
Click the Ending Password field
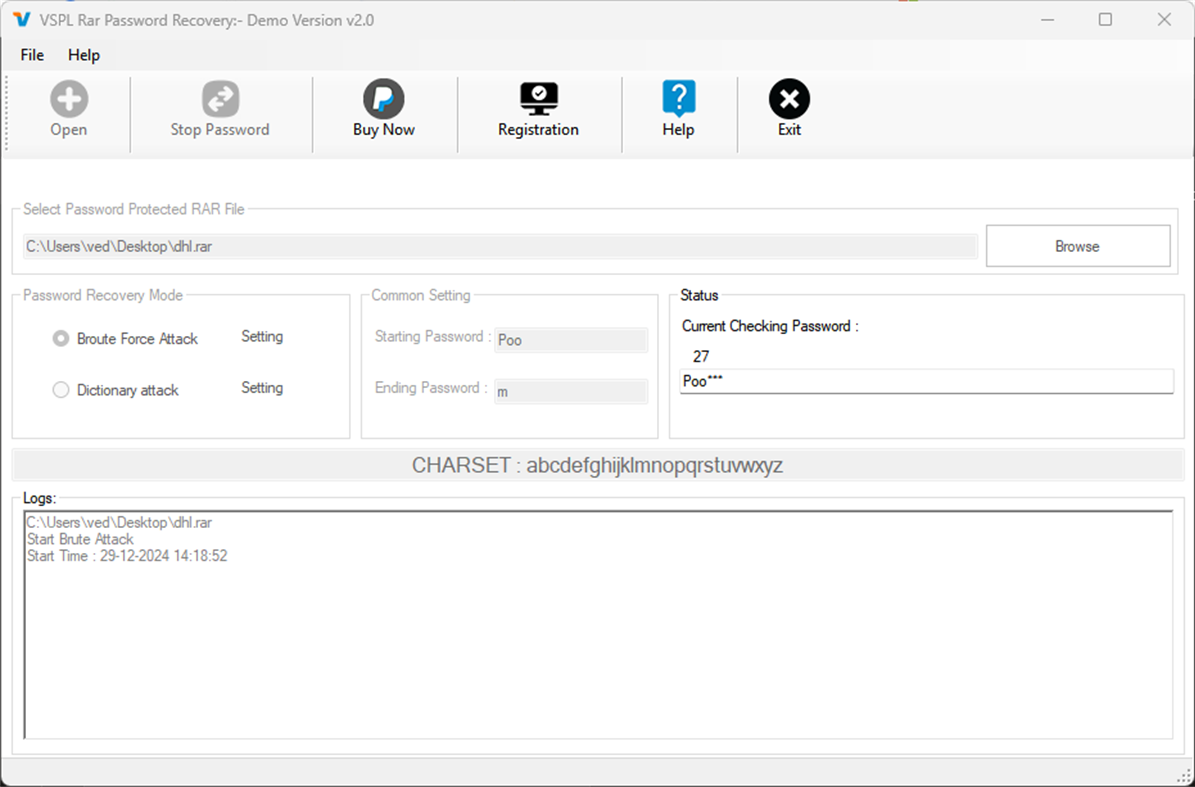pos(570,391)
